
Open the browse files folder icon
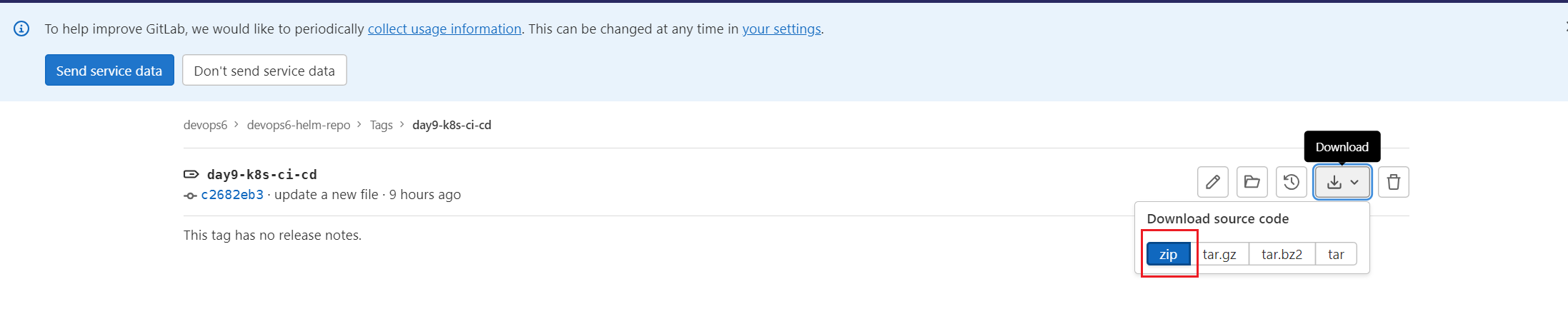tap(1252, 182)
